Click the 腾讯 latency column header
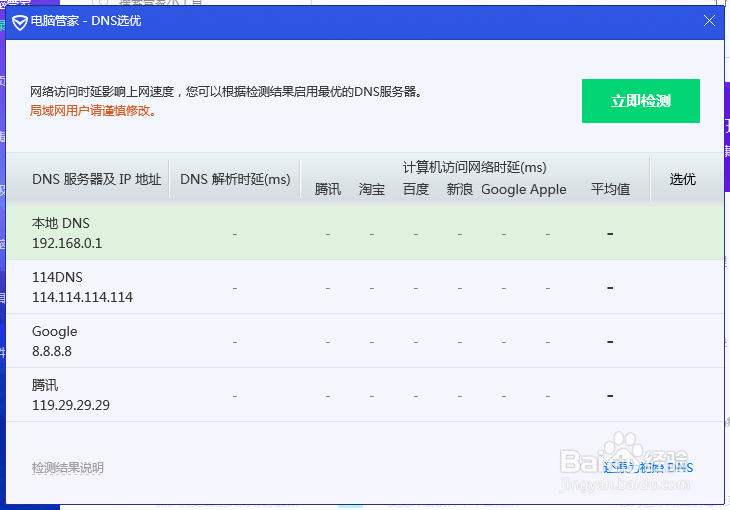The width and height of the screenshot is (730, 510). tap(328, 190)
